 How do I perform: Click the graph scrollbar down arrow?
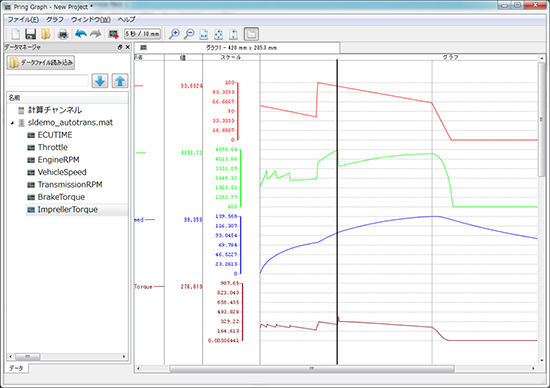pyautogui.click(x=541, y=360)
